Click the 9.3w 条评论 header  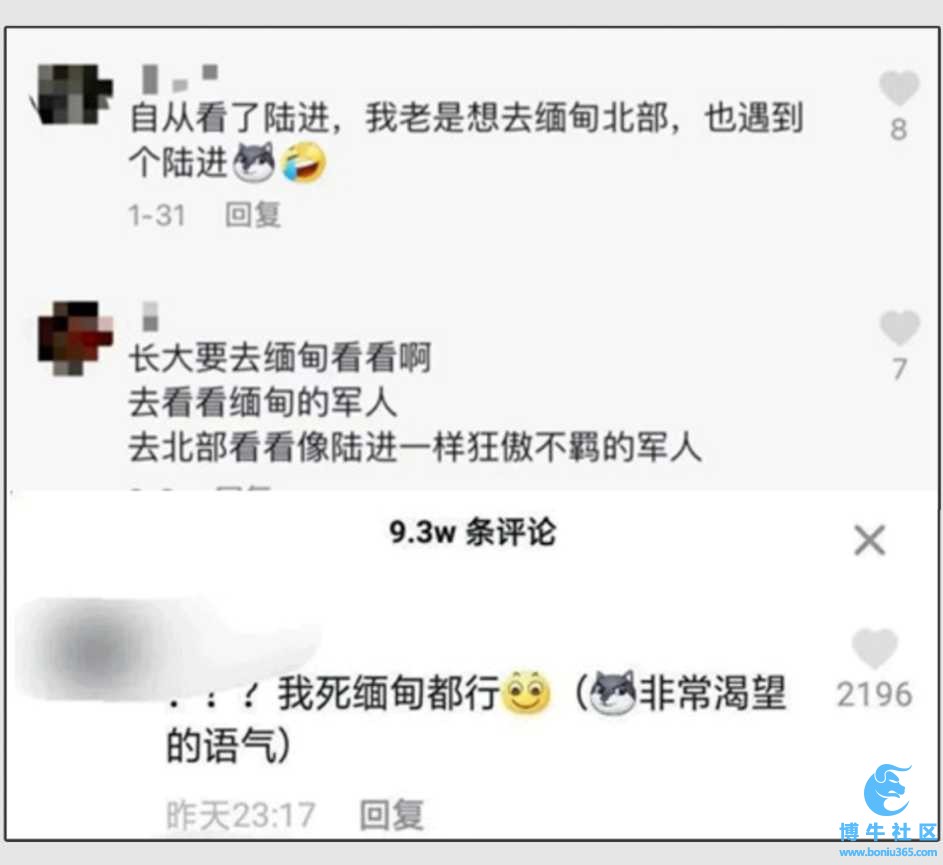pos(472,532)
